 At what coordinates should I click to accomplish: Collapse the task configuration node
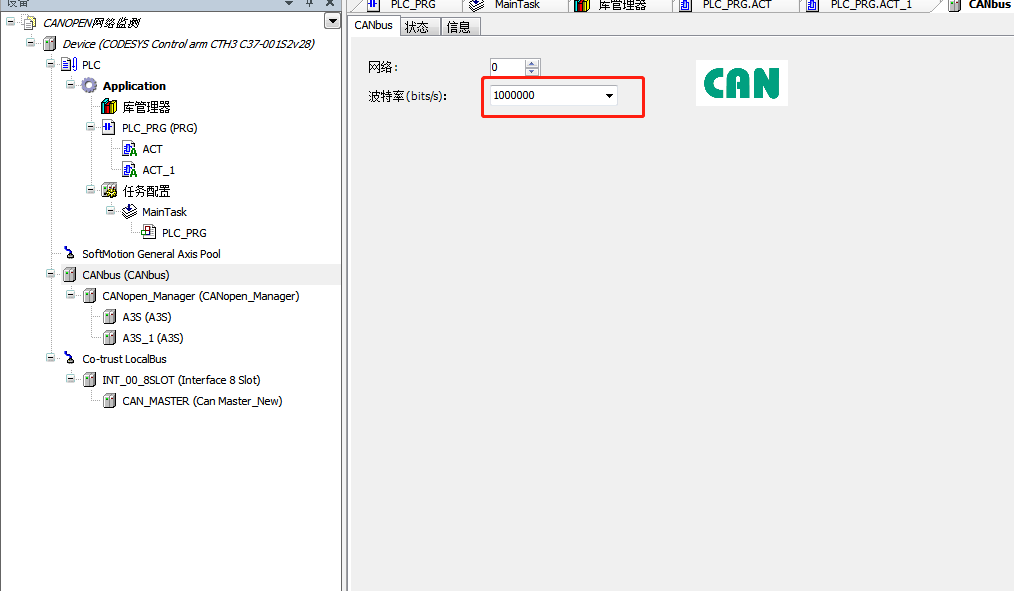pyautogui.click(x=91, y=189)
